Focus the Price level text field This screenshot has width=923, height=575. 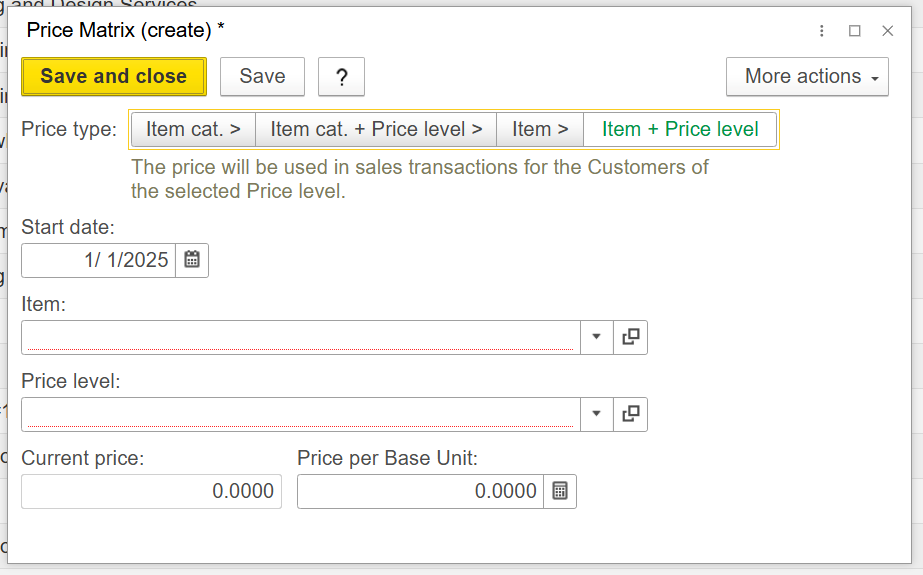tap(300, 414)
